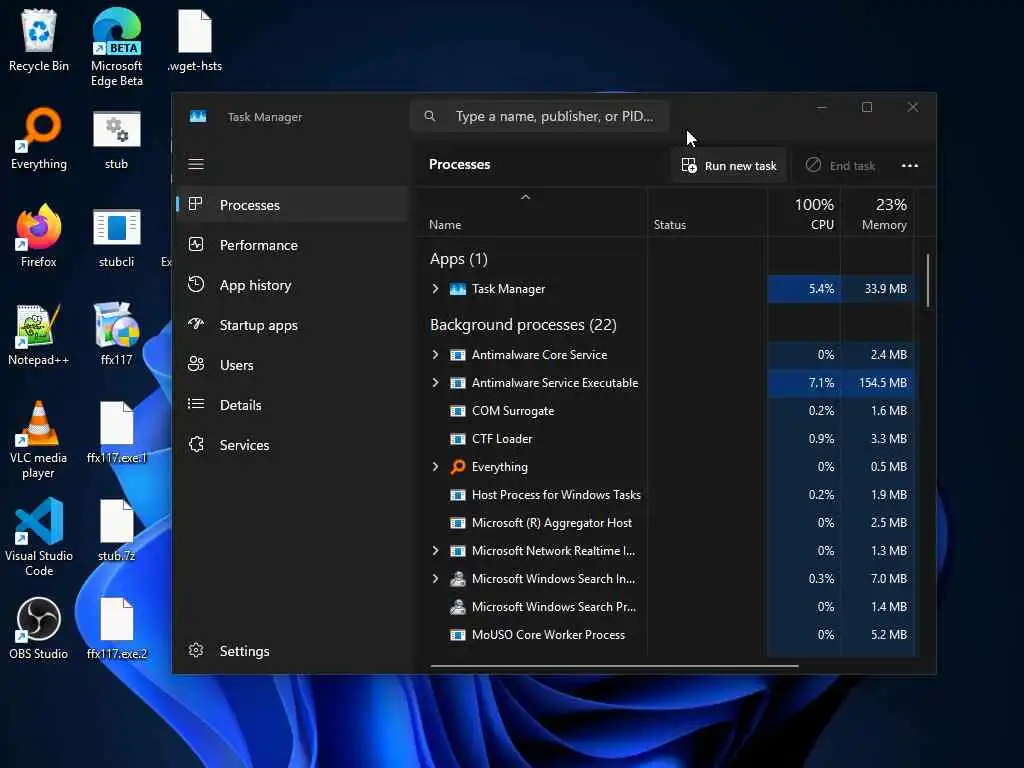Image resolution: width=1024 pixels, height=768 pixels.
Task: Click the Startup apps gauge icon
Action: [195, 324]
